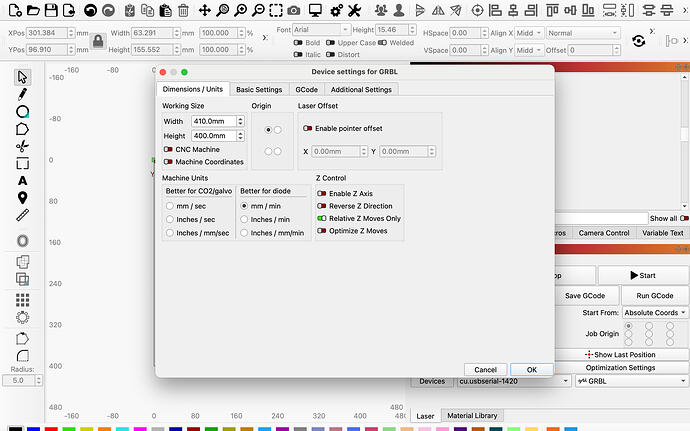Select the Create Text tool
This screenshot has width=690, height=431.
(x=23, y=180)
